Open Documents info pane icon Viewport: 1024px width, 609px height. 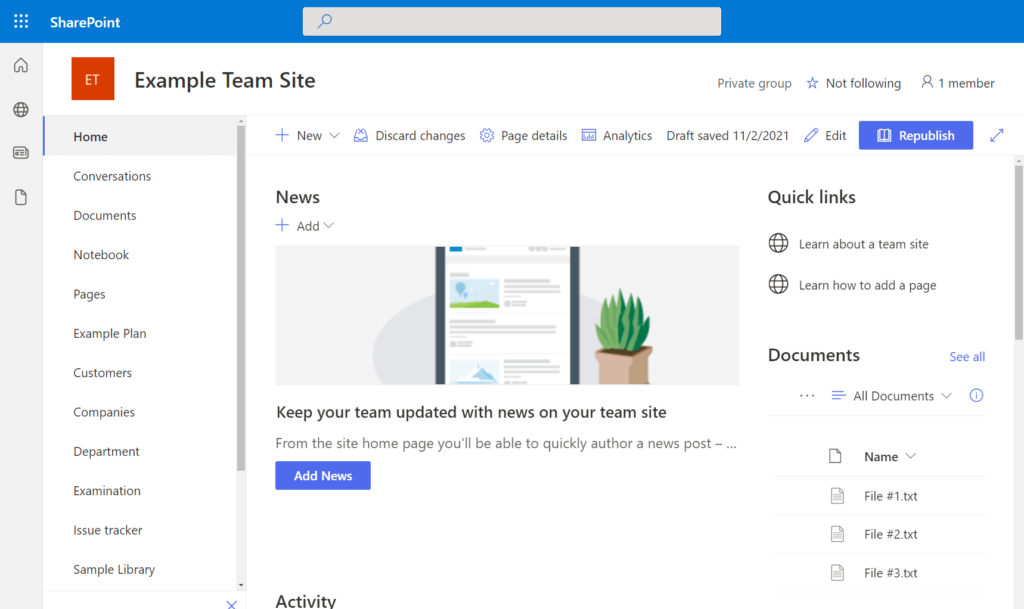pyautogui.click(x=976, y=396)
